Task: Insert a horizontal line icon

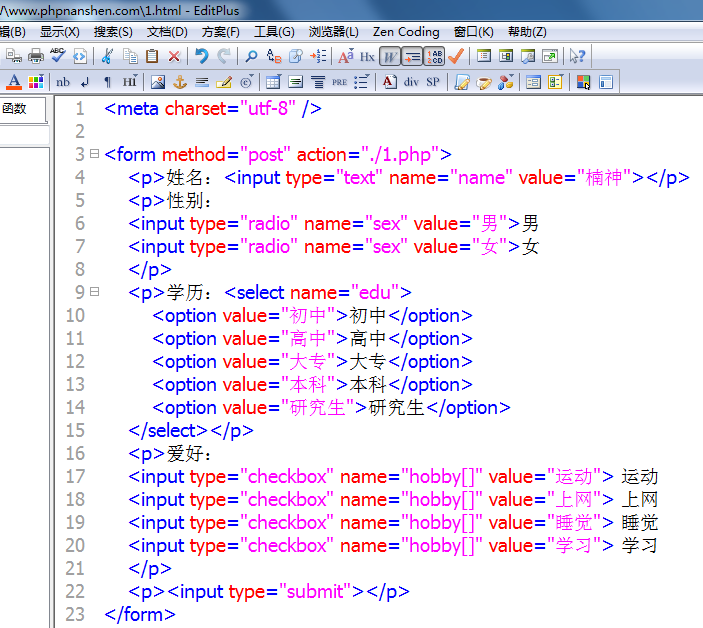Action: tap(202, 82)
